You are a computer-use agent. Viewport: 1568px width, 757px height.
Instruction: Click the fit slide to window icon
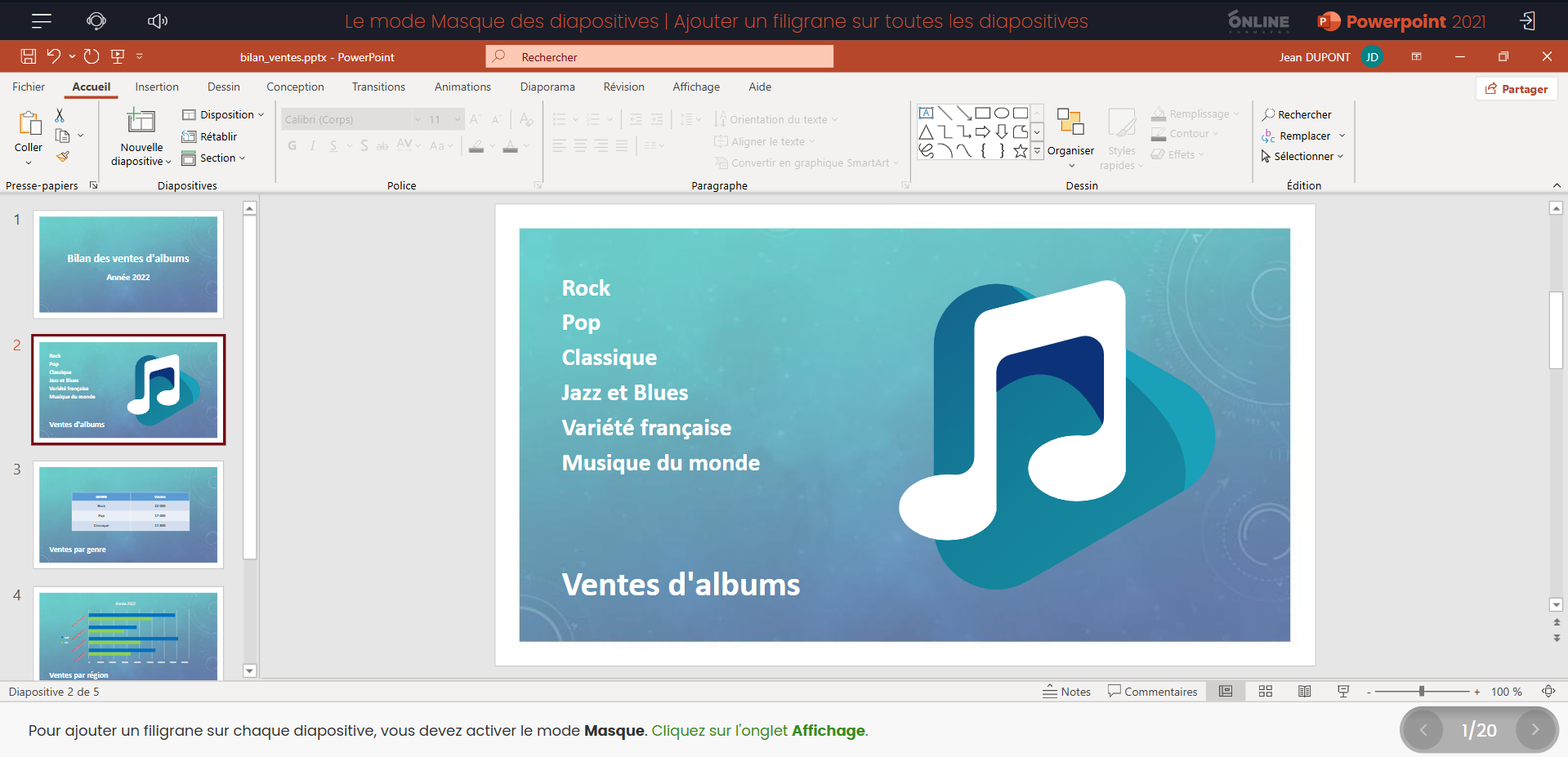[x=1548, y=692]
